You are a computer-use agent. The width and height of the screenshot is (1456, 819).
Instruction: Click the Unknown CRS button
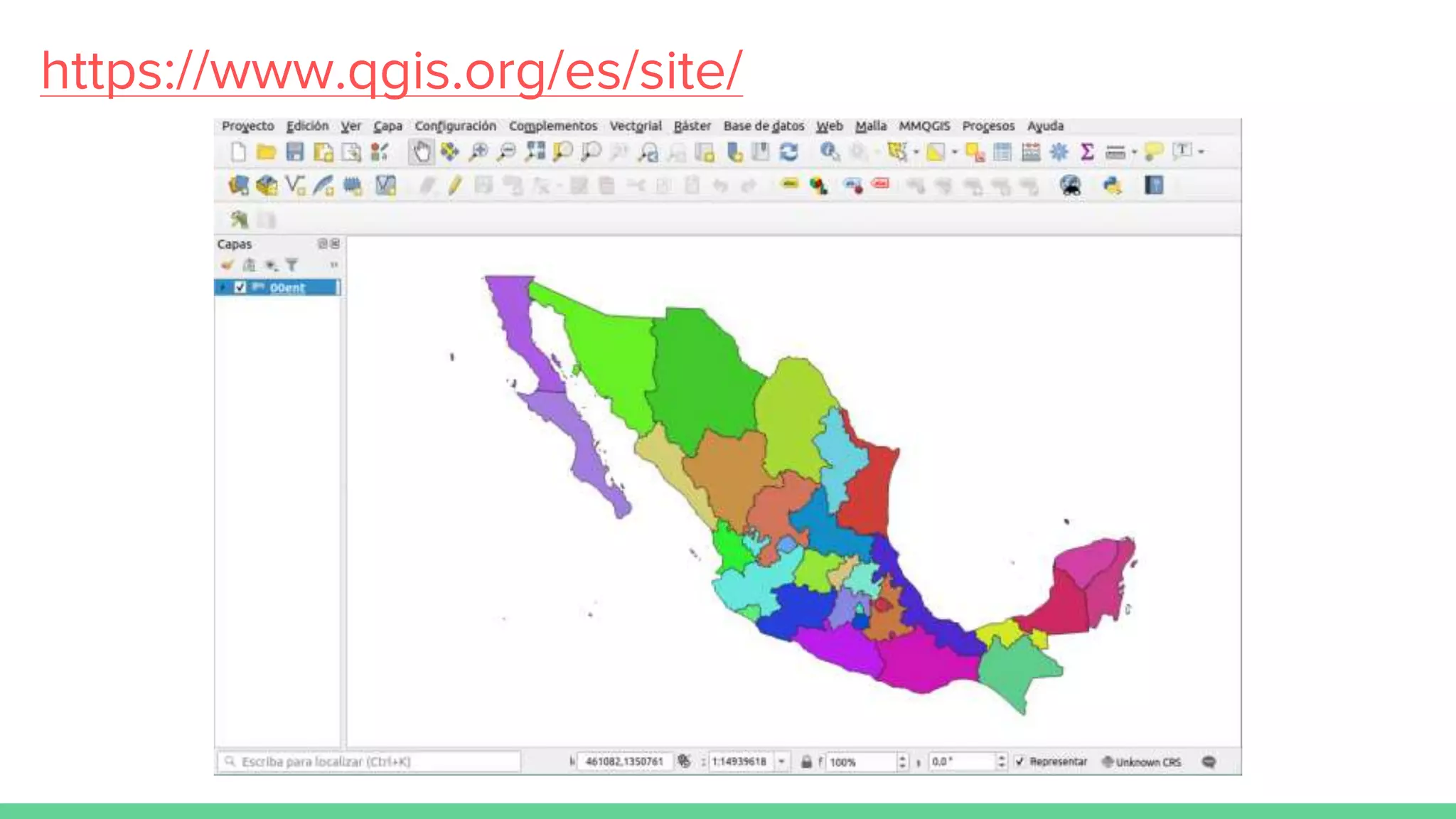click(x=1141, y=761)
